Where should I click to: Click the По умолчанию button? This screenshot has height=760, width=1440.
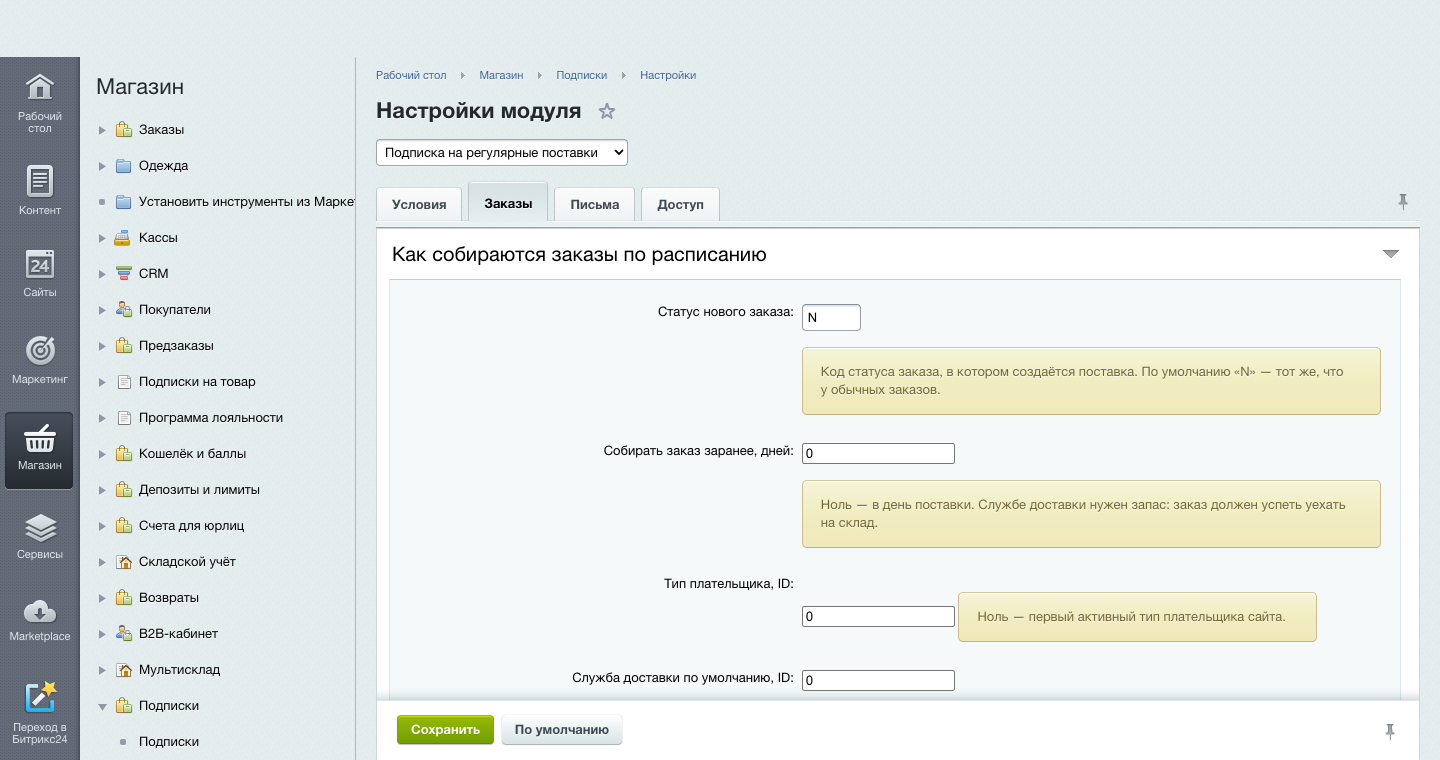click(562, 730)
